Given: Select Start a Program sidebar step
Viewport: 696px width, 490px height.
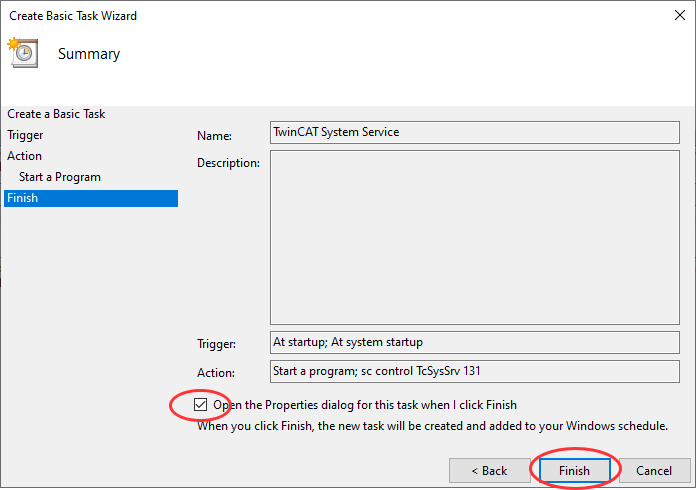Looking at the screenshot, I should pos(60,177).
